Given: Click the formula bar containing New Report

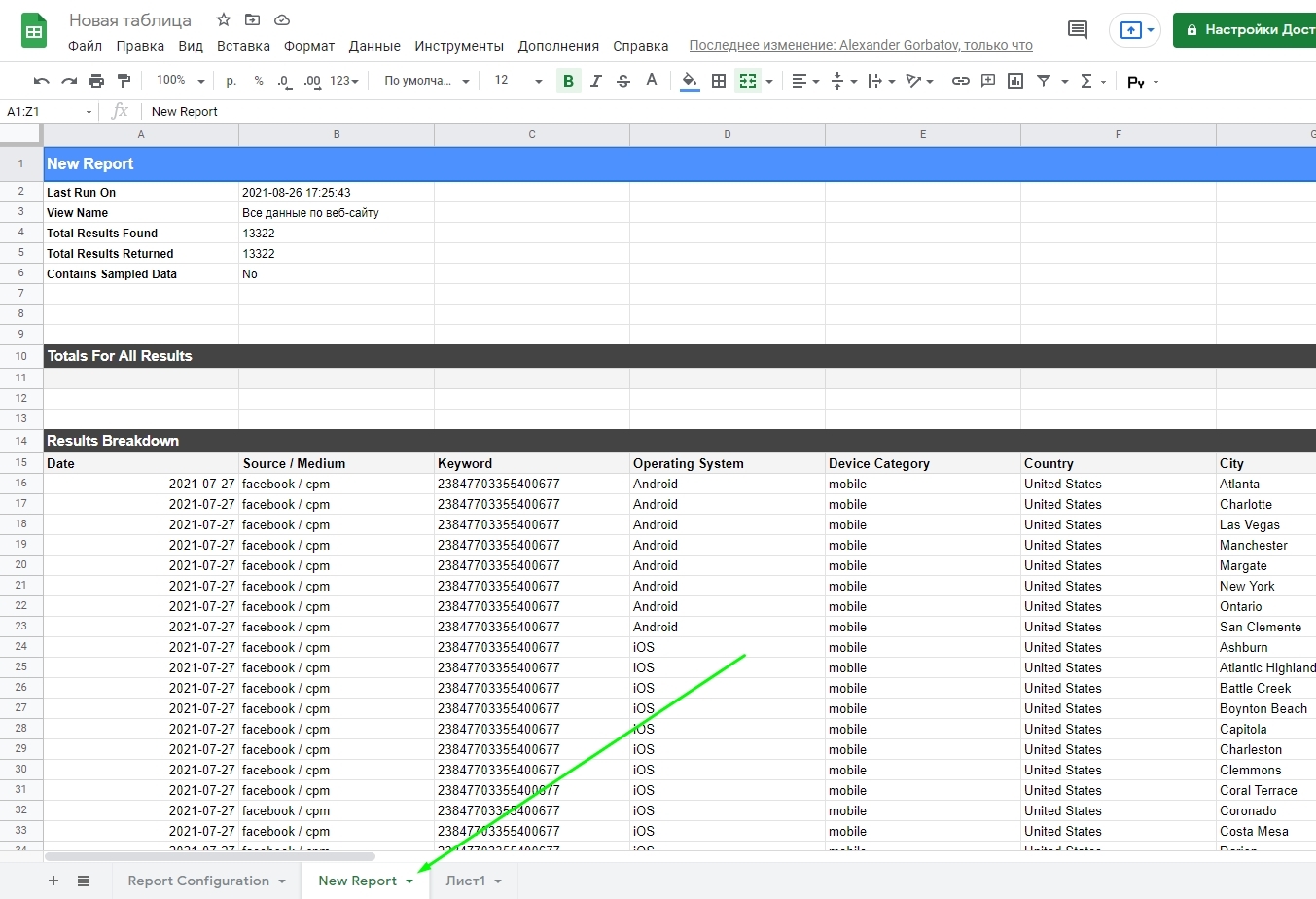Looking at the screenshot, I should coord(729,111).
